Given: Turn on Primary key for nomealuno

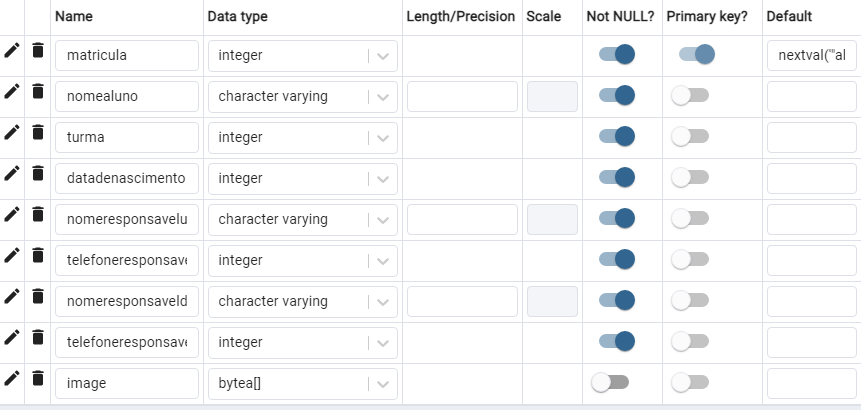Looking at the screenshot, I should pyautogui.click(x=690, y=96).
